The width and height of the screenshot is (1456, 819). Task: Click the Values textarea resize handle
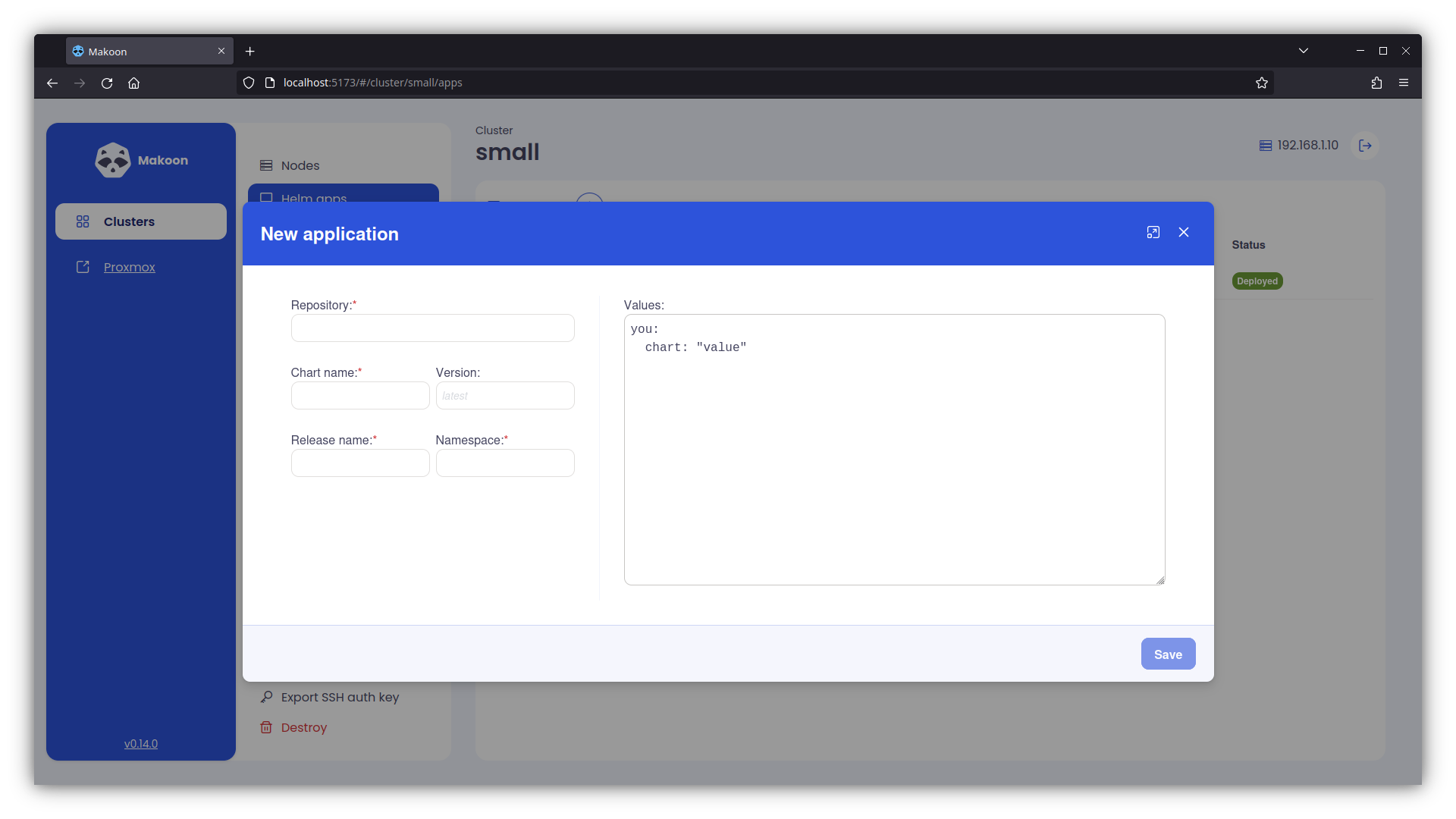[x=1160, y=580]
